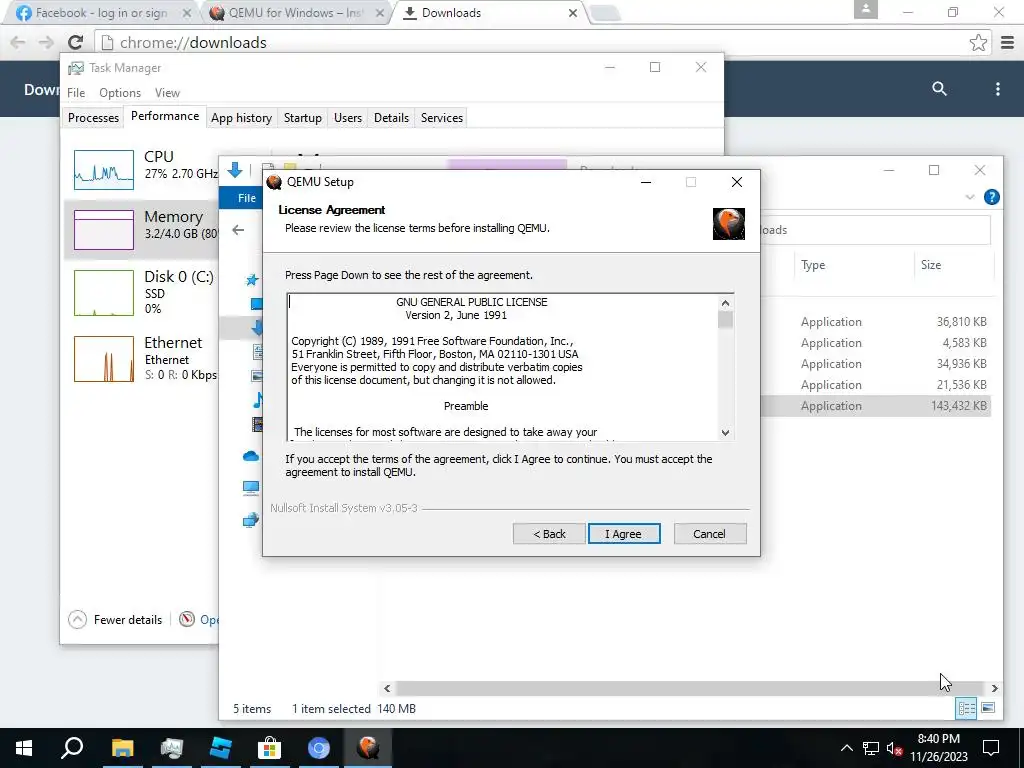The image size is (1024, 768).
Task: Switch to the Facebook browser tab
Action: coord(101,13)
